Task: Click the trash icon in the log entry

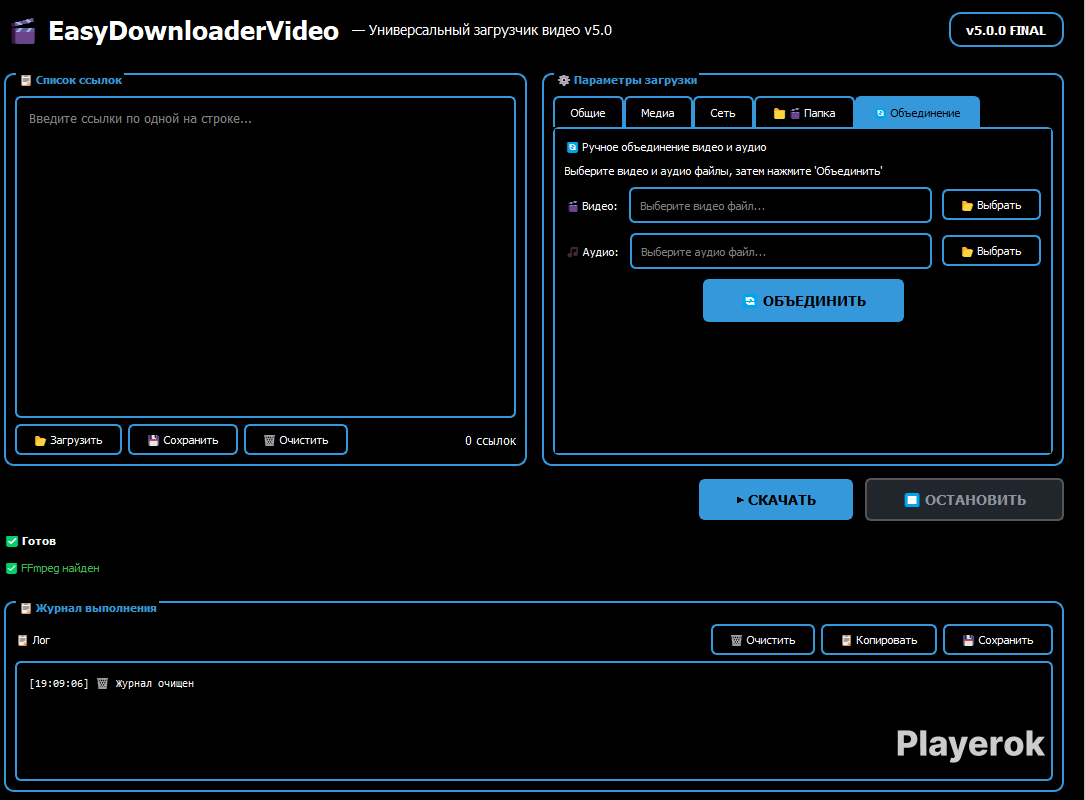Action: click(102, 684)
